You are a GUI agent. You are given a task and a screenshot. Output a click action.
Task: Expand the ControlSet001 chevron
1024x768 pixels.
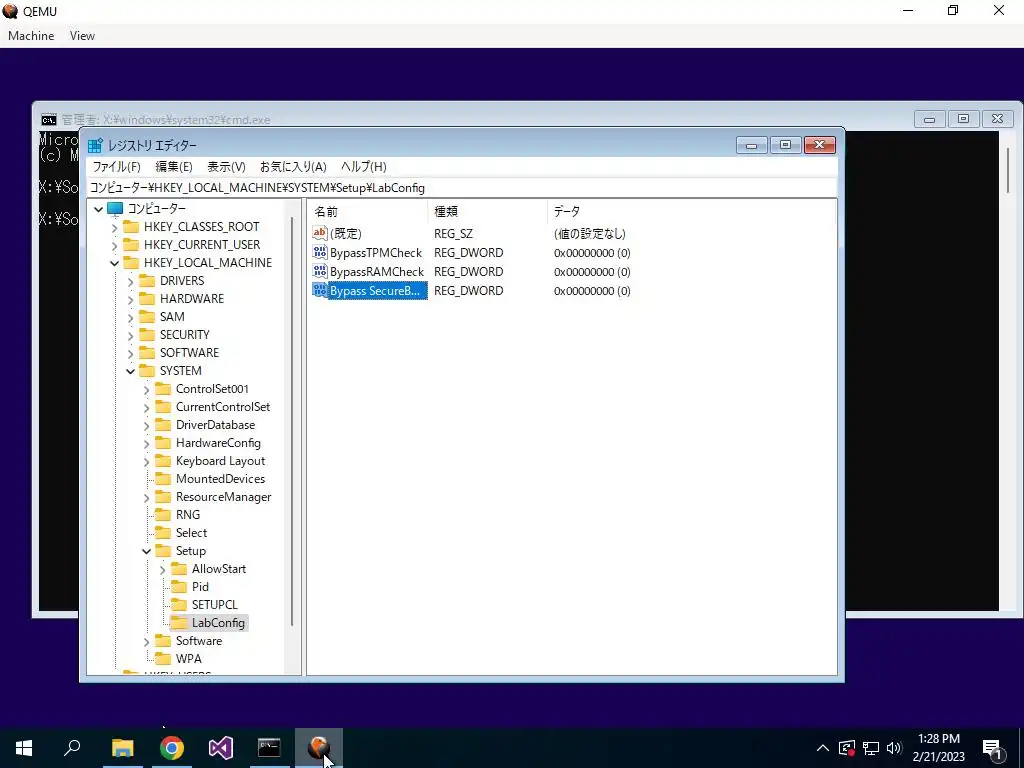146,389
